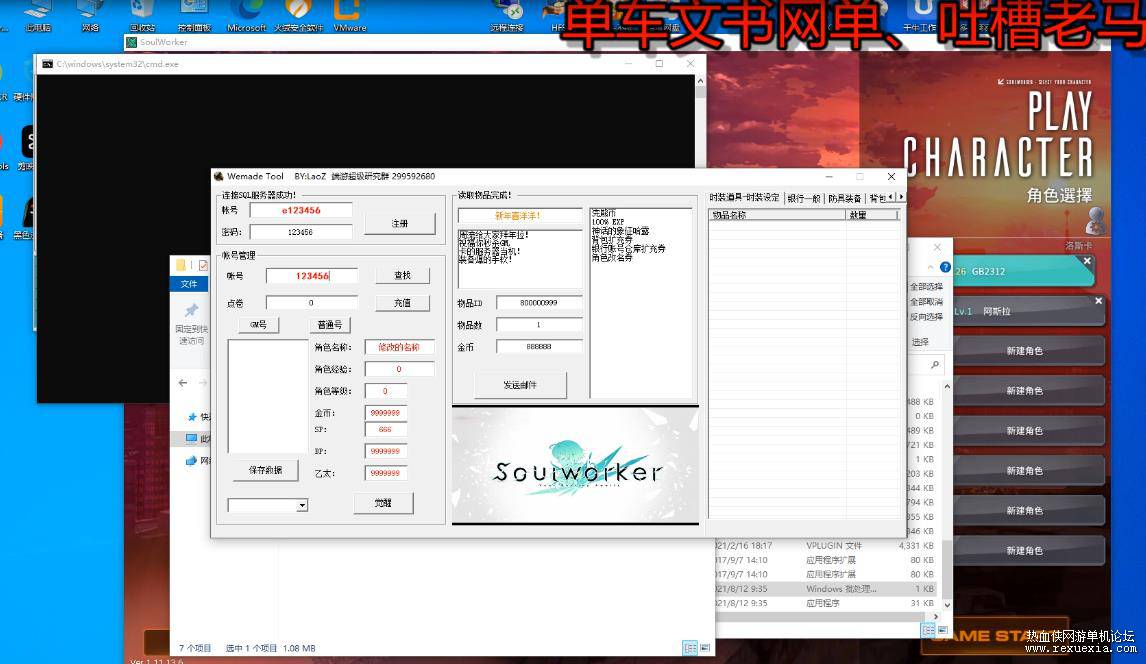Viewport: 1146px width, 664px height.
Task: Click the 查找 search button
Action: [403, 275]
